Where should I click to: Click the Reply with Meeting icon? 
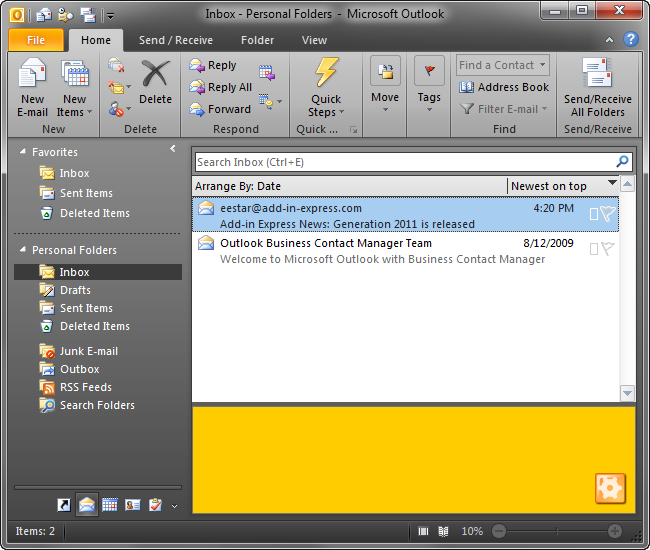(267, 73)
